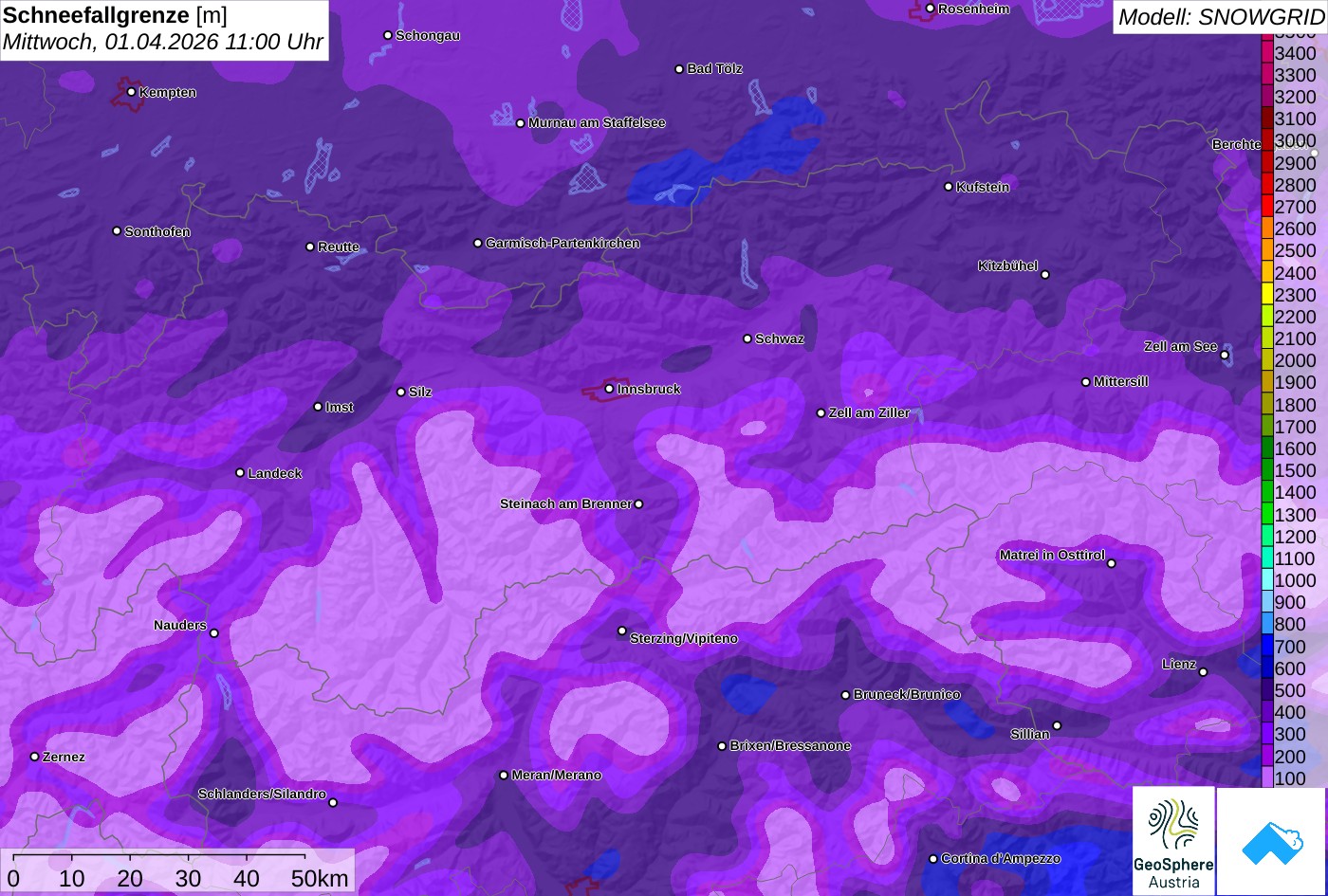The height and width of the screenshot is (896, 1328).
Task: Click the Imst marker dot
Action: pyautogui.click(x=318, y=407)
